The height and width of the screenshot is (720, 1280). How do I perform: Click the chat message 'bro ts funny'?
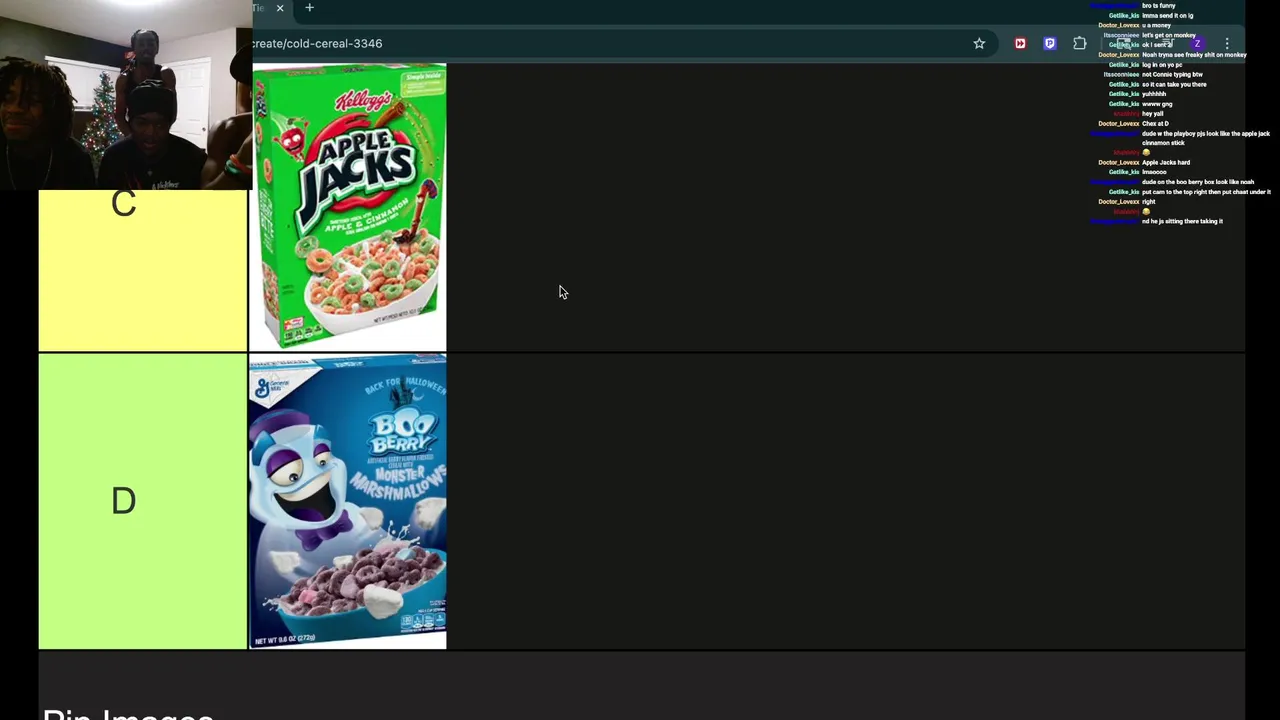click(1159, 6)
